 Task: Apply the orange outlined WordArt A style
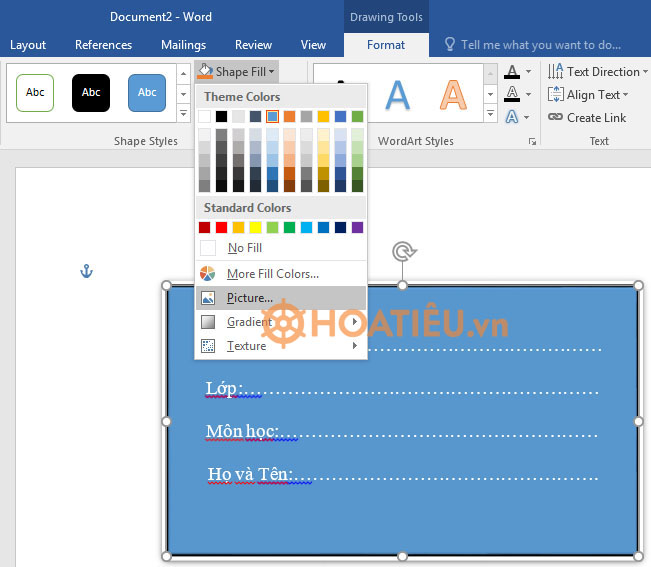pos(453,96)
